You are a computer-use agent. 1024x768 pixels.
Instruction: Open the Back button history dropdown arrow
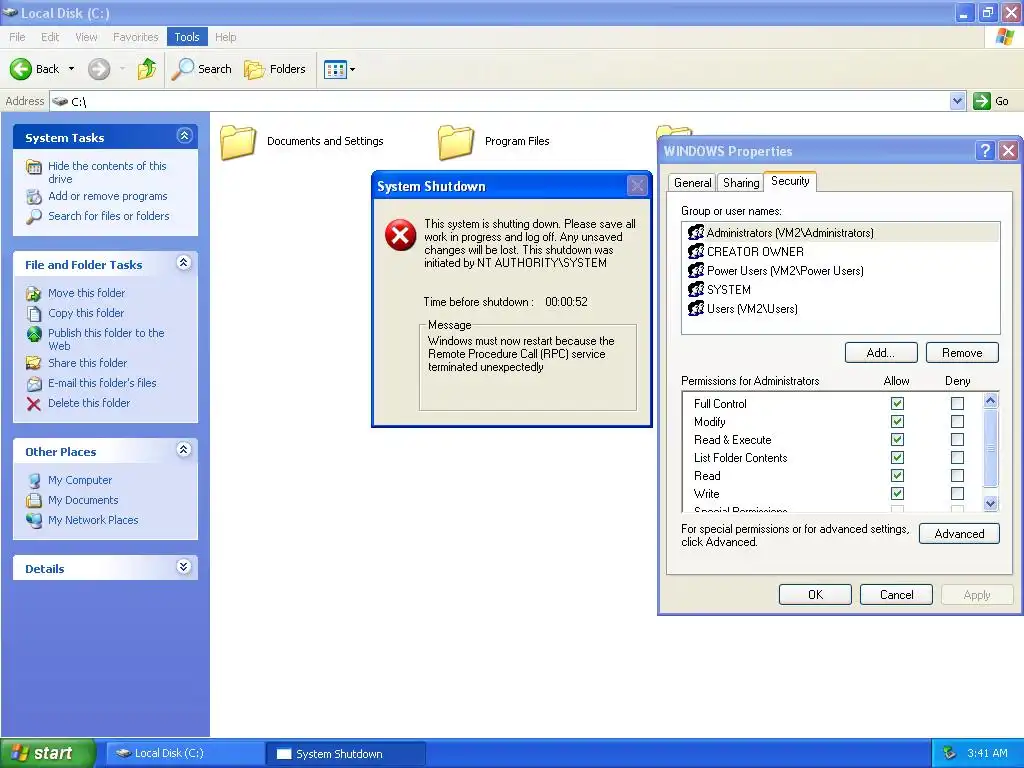(x=71, y=69)
